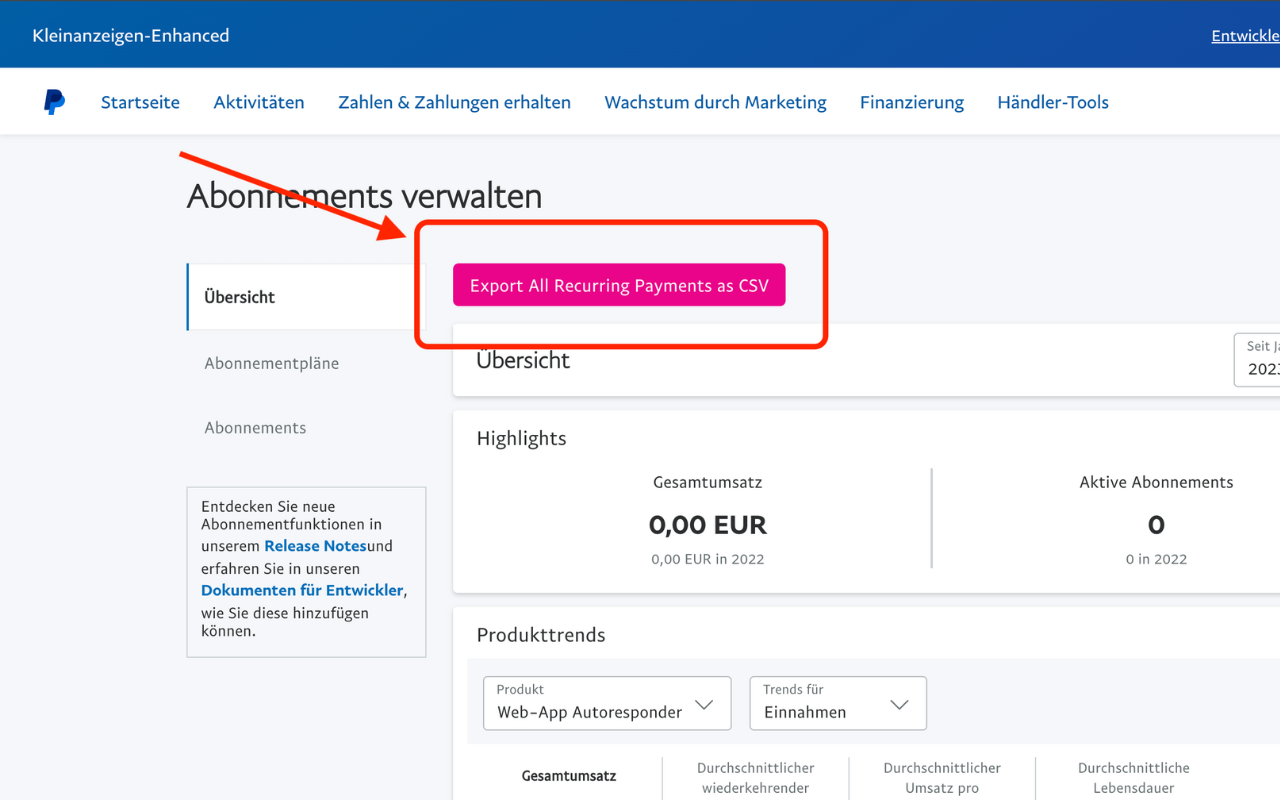Open the Aktivitäten menu

click(258, 101)
